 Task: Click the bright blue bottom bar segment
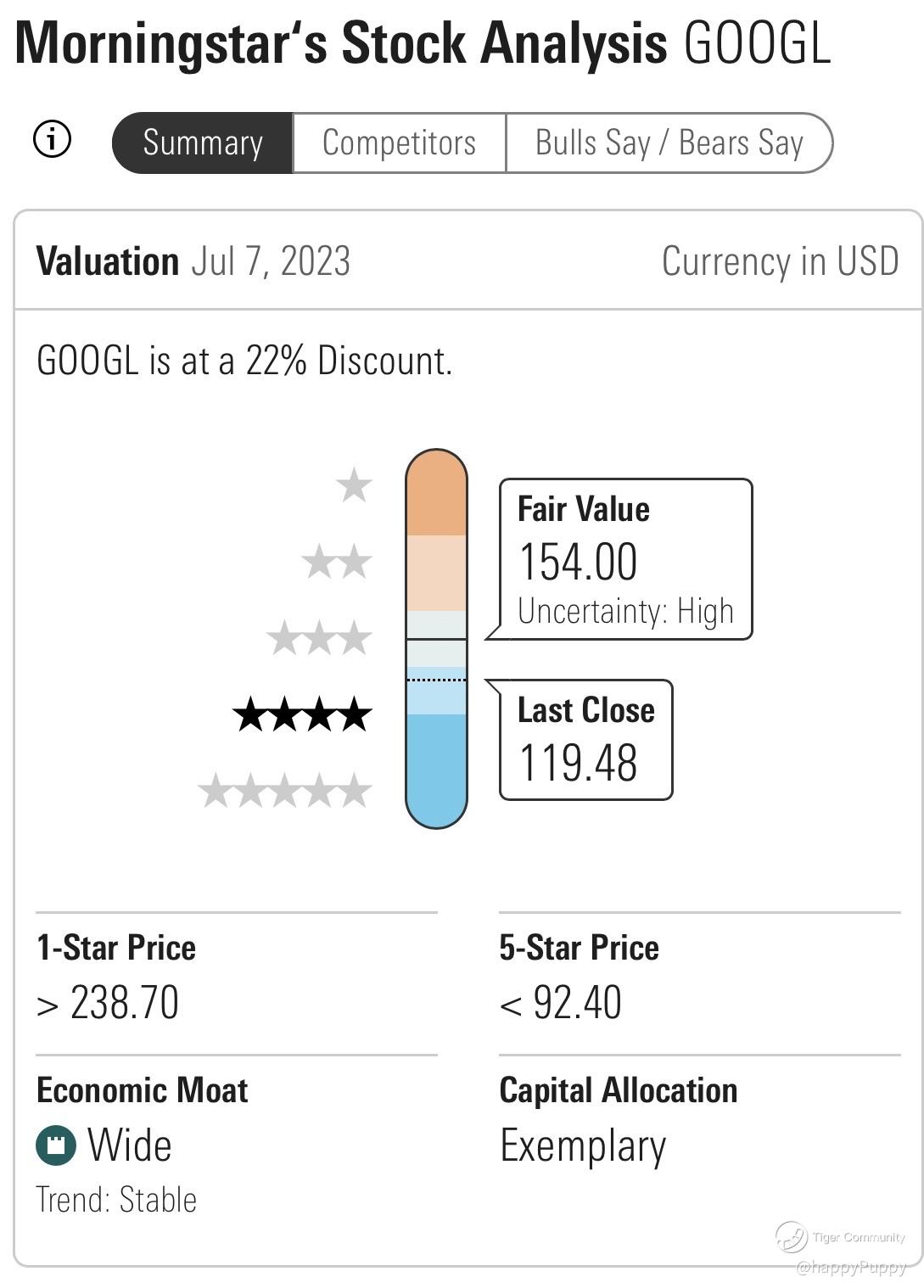(436, 768)
